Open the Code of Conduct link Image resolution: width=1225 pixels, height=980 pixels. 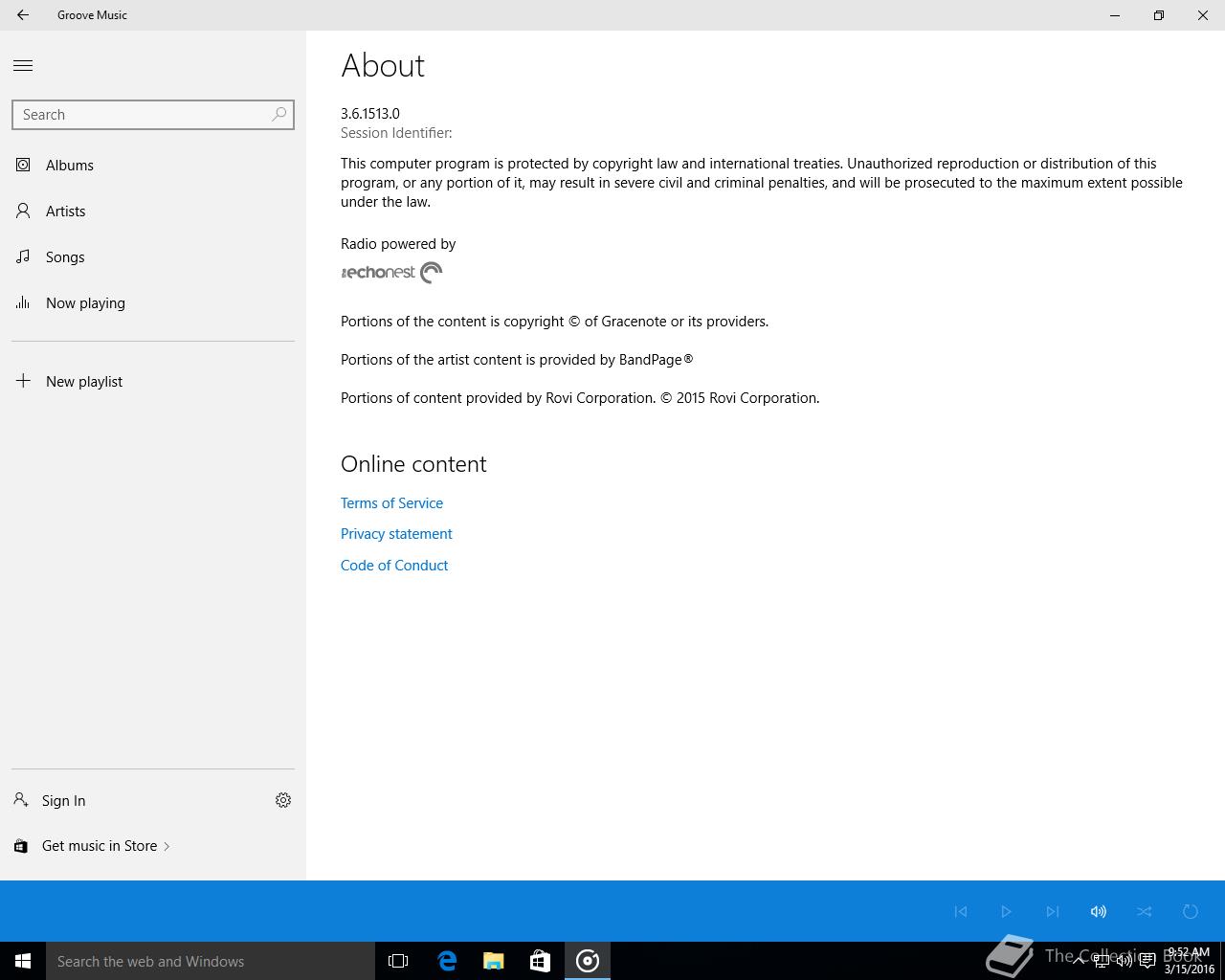[x=394, y=566]
